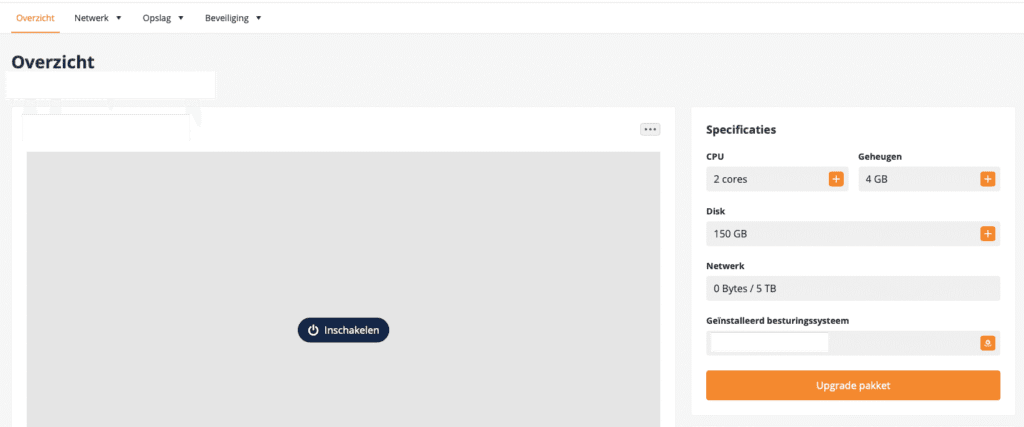
Task: Select the 2 cores CPU field
Action: 764,179
